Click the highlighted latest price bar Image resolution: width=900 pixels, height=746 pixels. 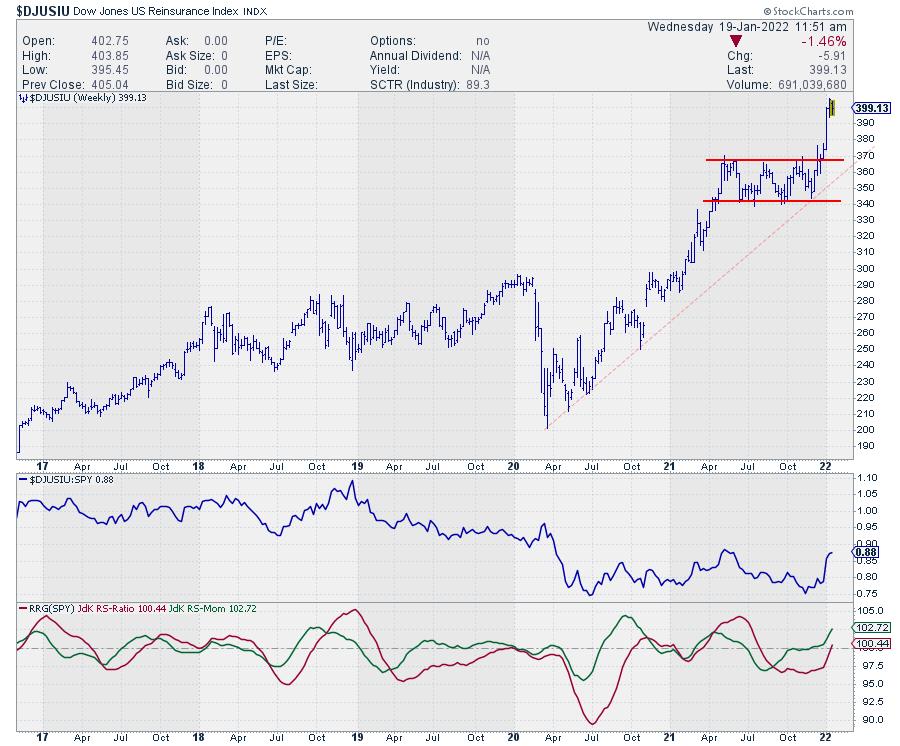pyautogui.click(x=832, y=108)
